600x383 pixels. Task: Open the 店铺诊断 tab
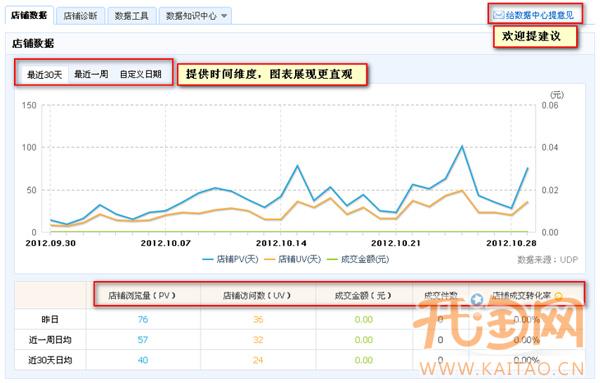click(80, 16)
